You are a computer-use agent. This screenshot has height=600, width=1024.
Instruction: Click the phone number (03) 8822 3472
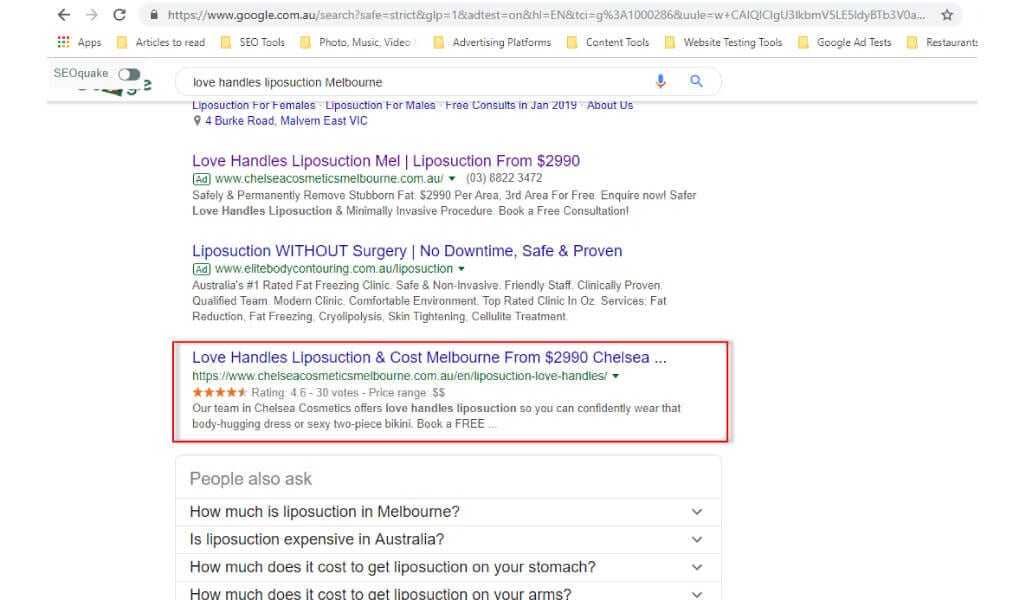coord(504,178)
